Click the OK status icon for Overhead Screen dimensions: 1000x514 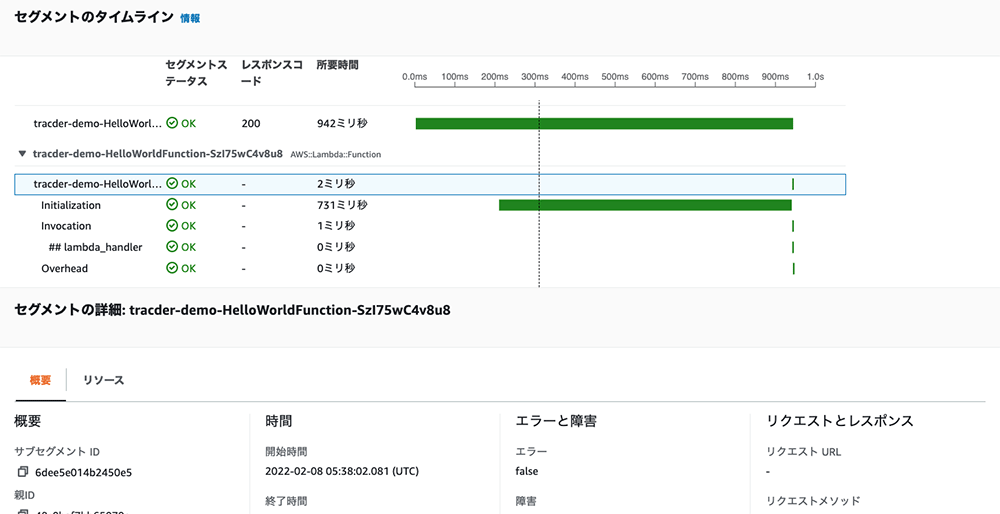click(x=172, y=268)
